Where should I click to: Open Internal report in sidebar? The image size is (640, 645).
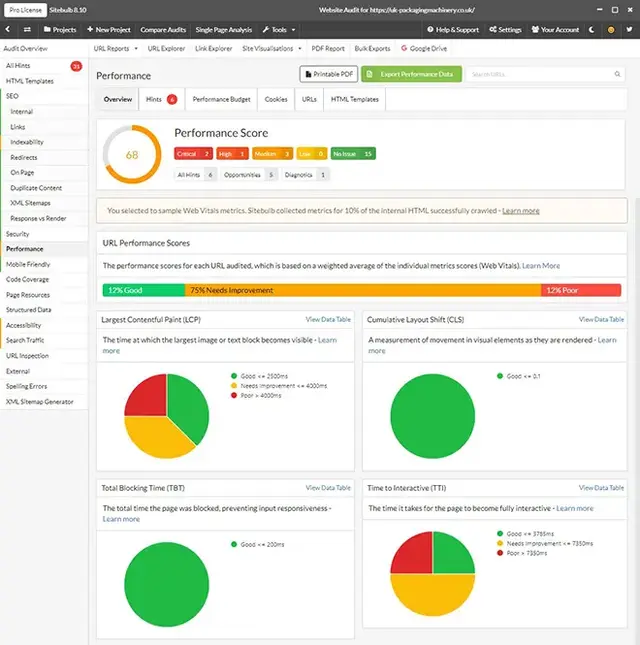pos(21,111)
